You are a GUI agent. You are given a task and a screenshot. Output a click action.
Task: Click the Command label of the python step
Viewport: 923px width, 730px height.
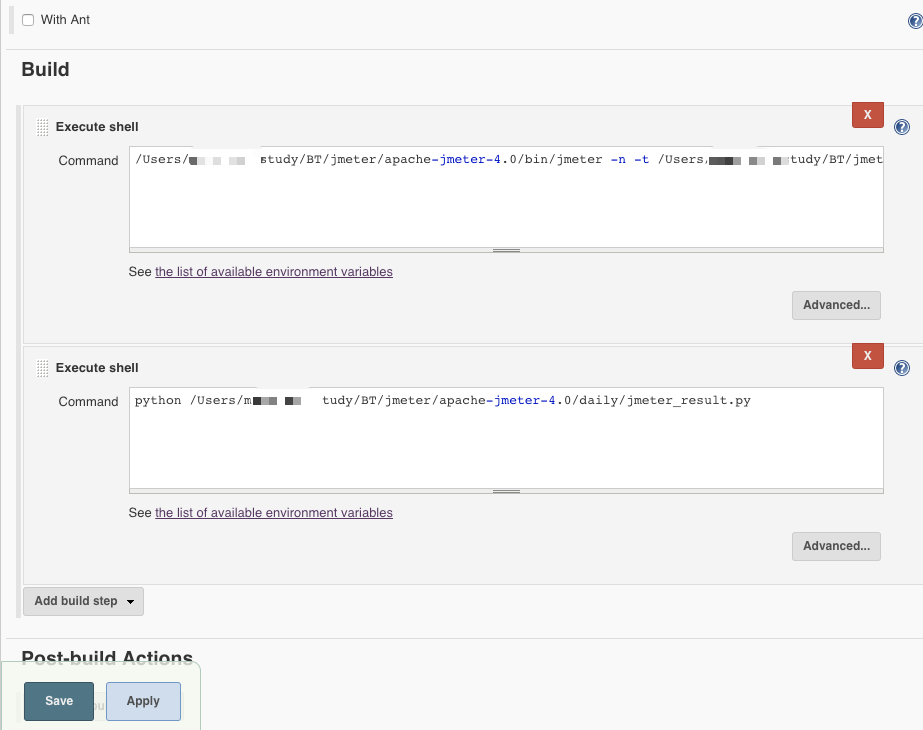pos(88,401)
